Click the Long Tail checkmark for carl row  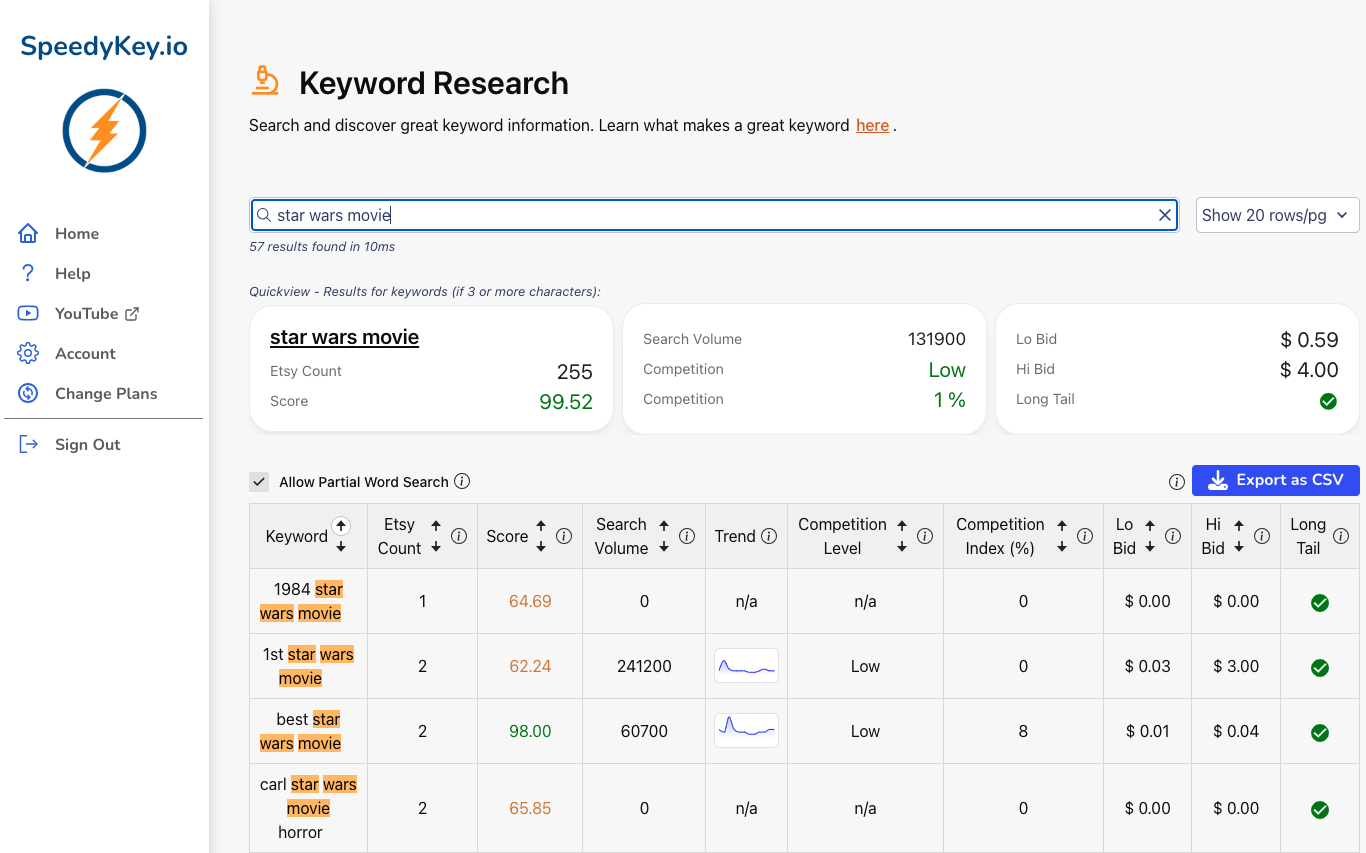coord(1320,809)
